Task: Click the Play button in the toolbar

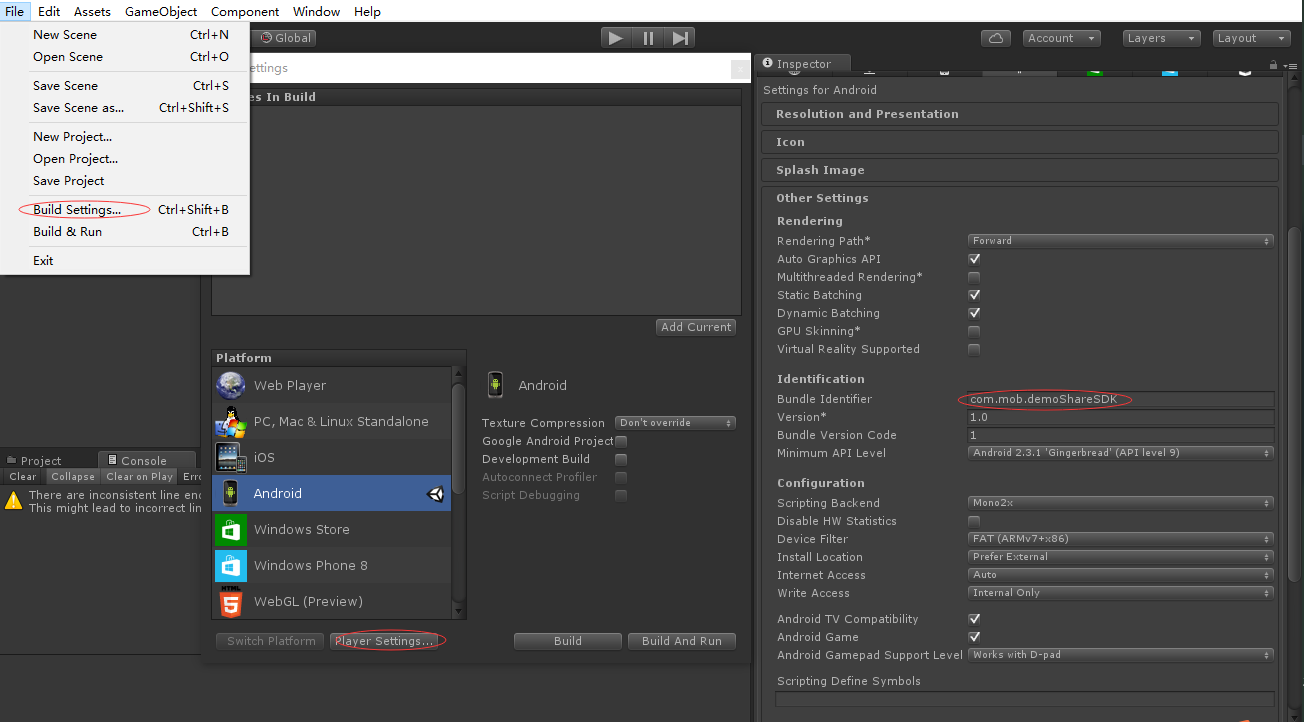Action: pyautogui.click(x=616, y=38)
